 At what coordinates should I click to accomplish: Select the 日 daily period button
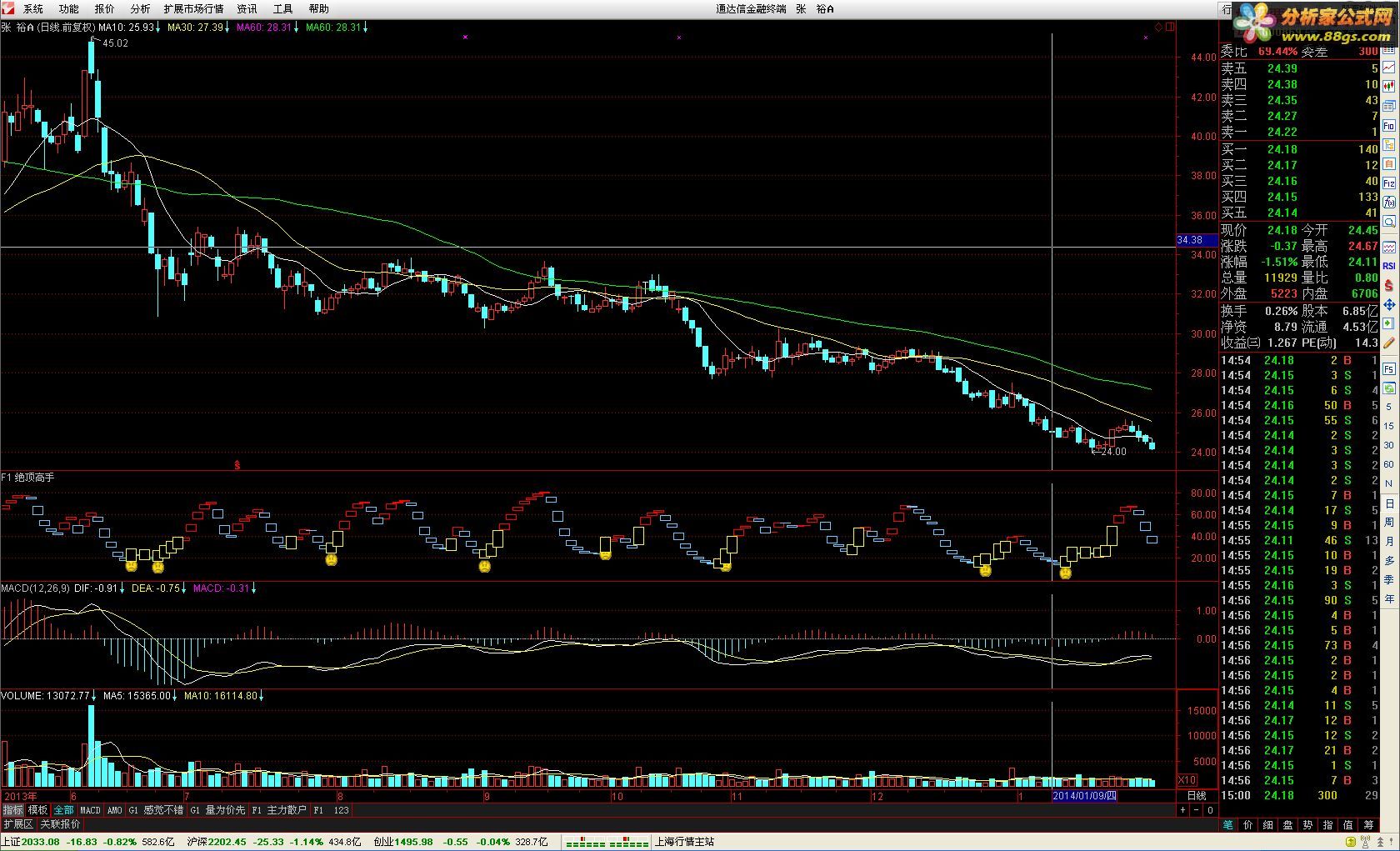pyautogui.click(x=1389, y=503)
